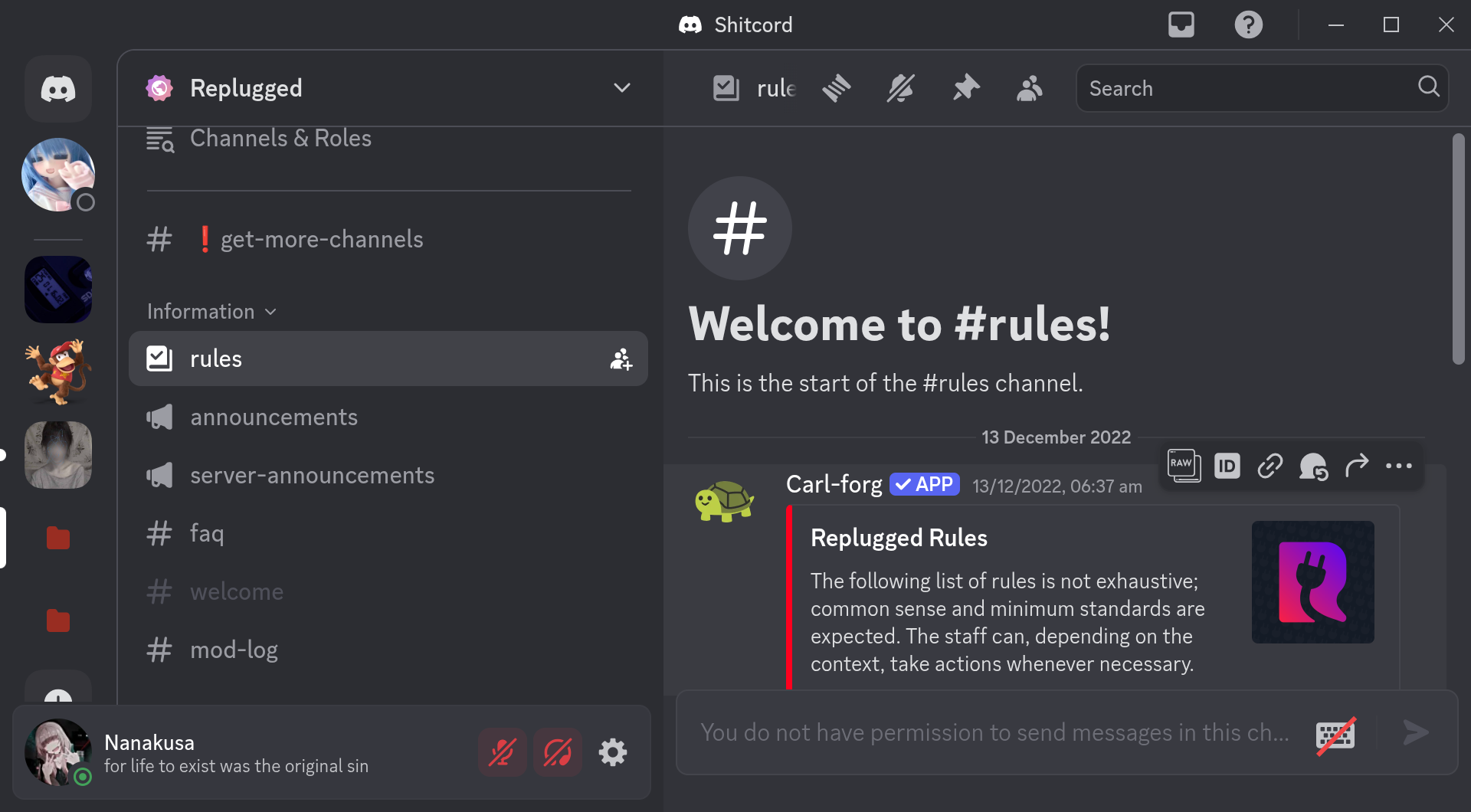Maximize the Shitcord window

[x=1391, y=25]
